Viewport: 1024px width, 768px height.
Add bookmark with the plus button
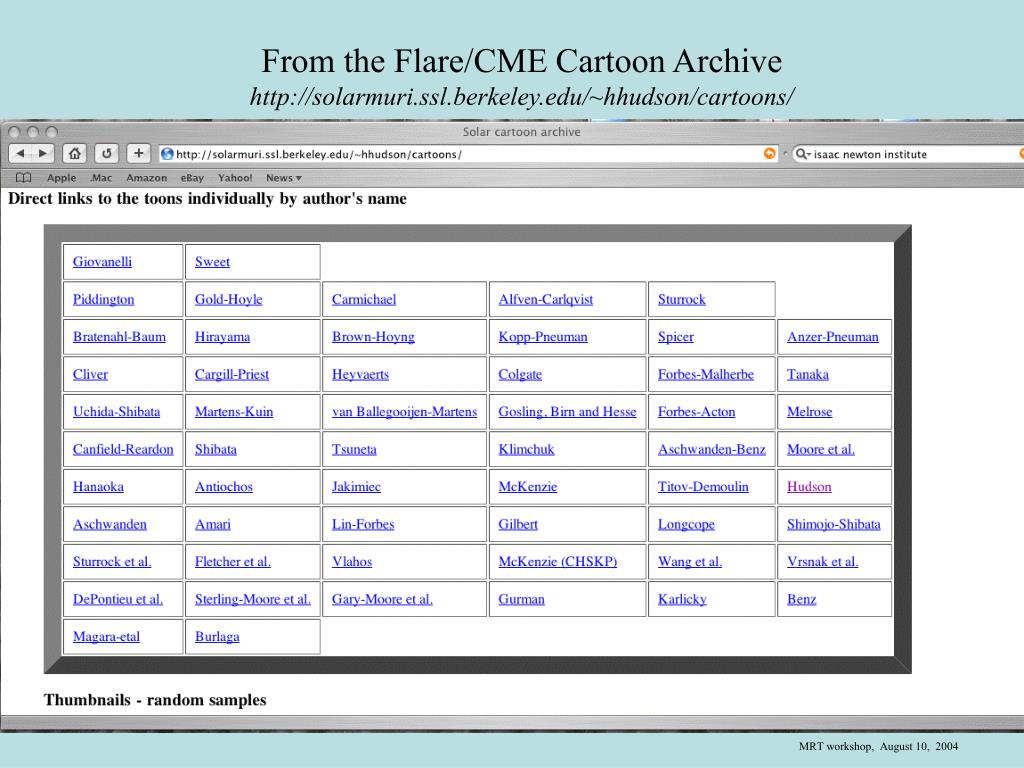(x=138, y=153)
